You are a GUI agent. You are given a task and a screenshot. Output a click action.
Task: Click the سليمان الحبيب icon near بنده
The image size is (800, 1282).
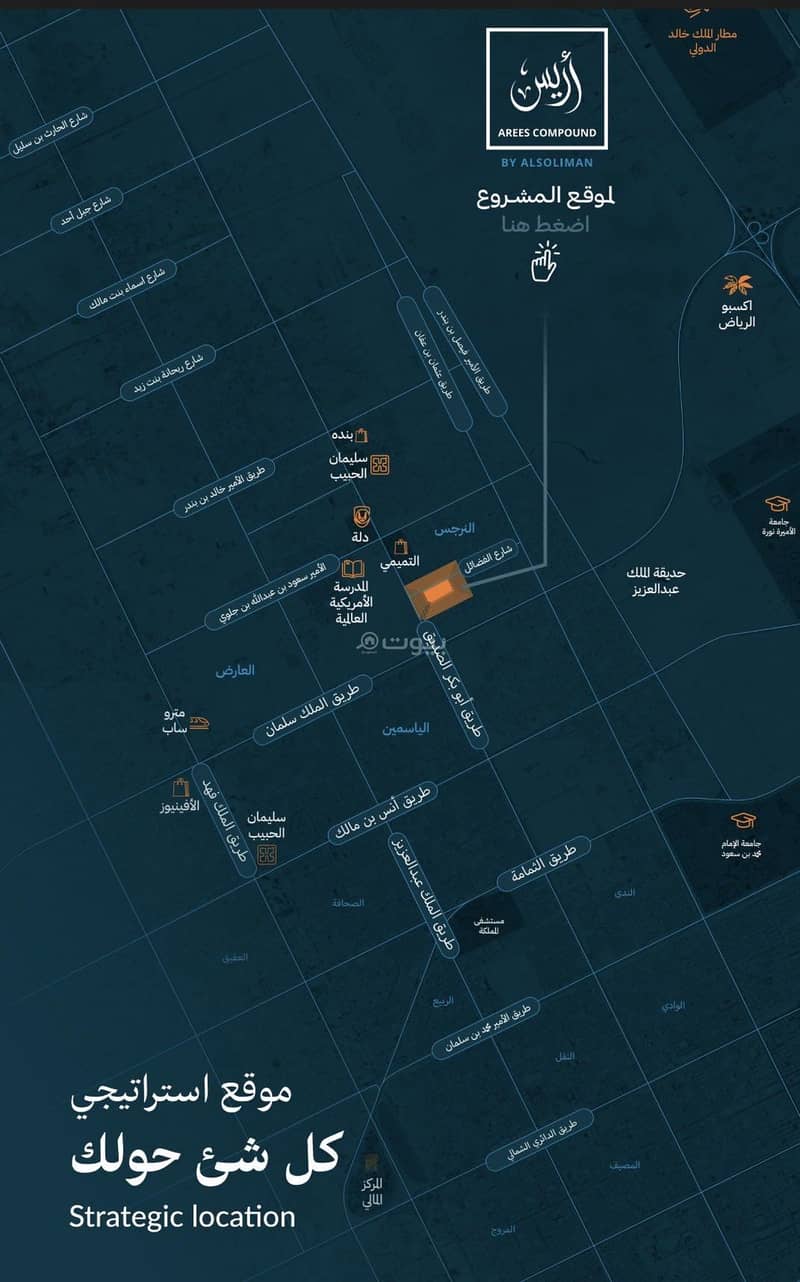tap(380, 463)
